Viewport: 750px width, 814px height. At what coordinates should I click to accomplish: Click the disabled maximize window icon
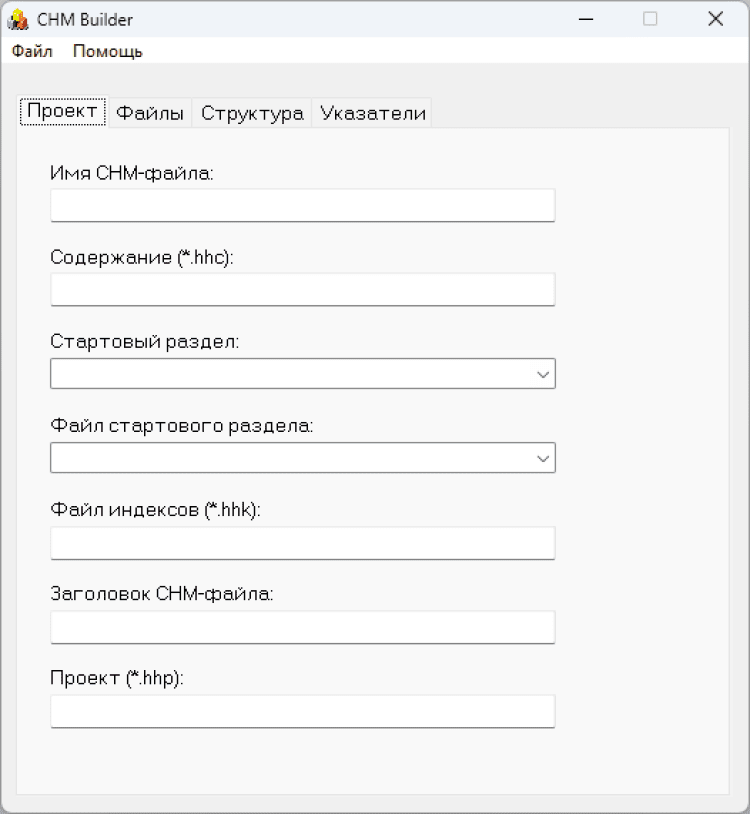(650, 19)
